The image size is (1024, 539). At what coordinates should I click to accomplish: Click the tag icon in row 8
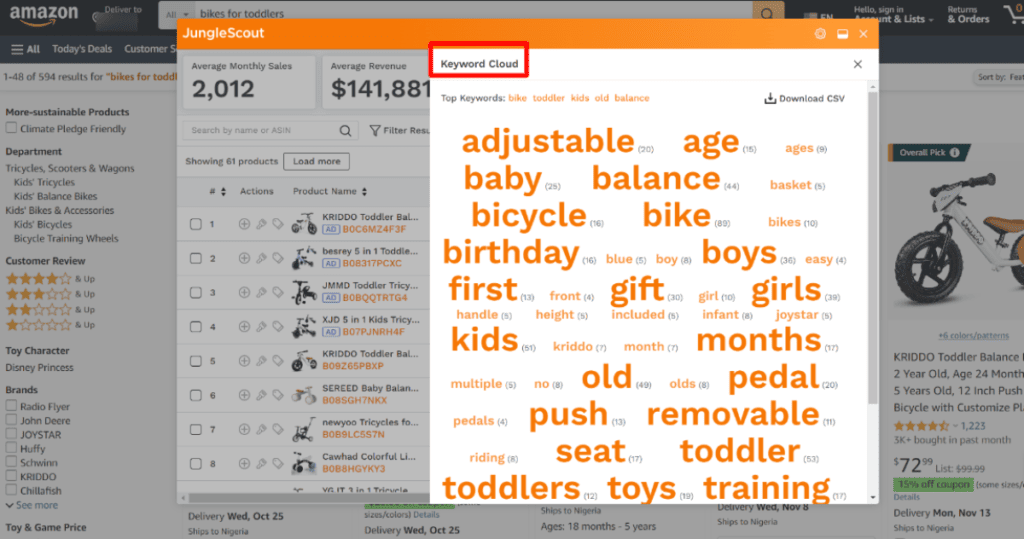[x=278, y=464]
